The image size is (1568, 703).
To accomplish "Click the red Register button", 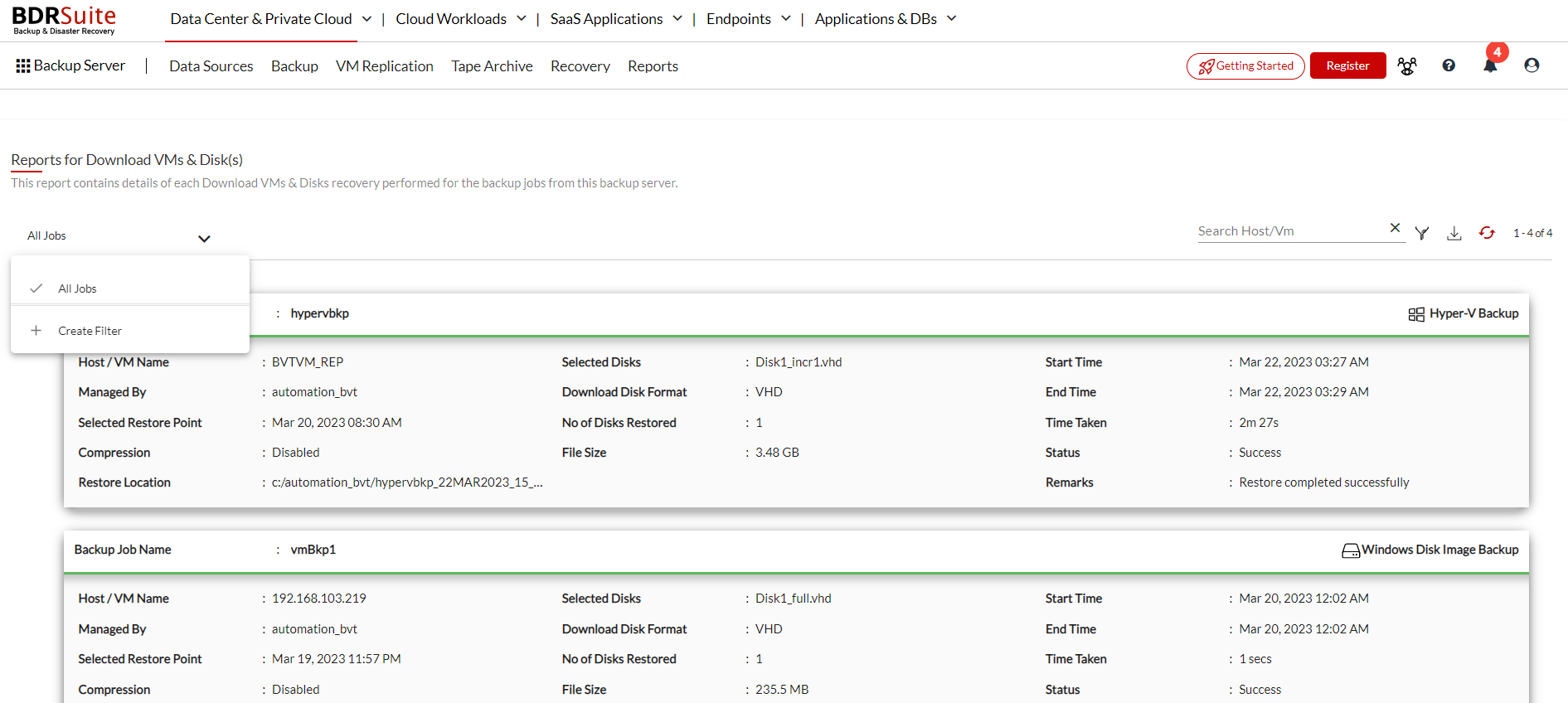I will [x=1348, y=65].
